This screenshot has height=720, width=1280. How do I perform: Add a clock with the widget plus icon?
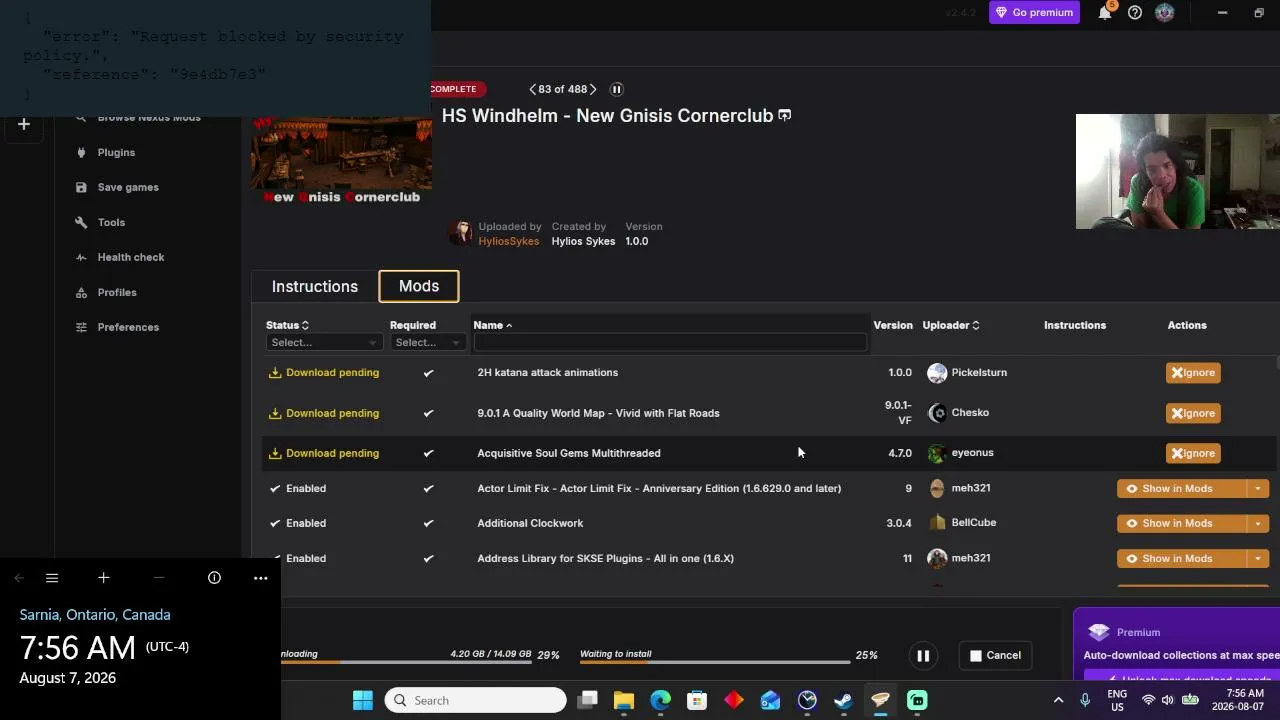(x=103, y=578)
